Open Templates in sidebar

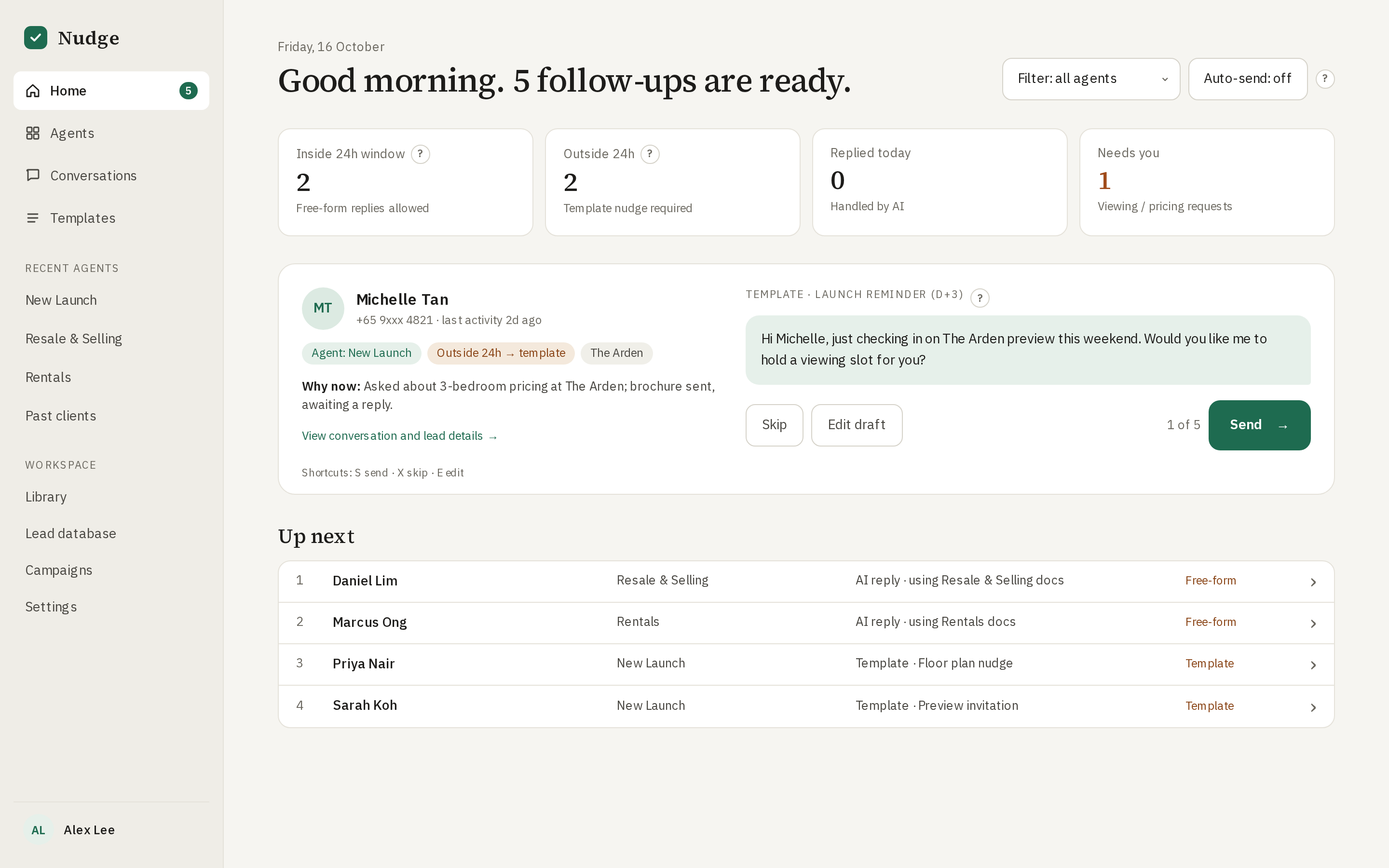click(x=111, y=218)
